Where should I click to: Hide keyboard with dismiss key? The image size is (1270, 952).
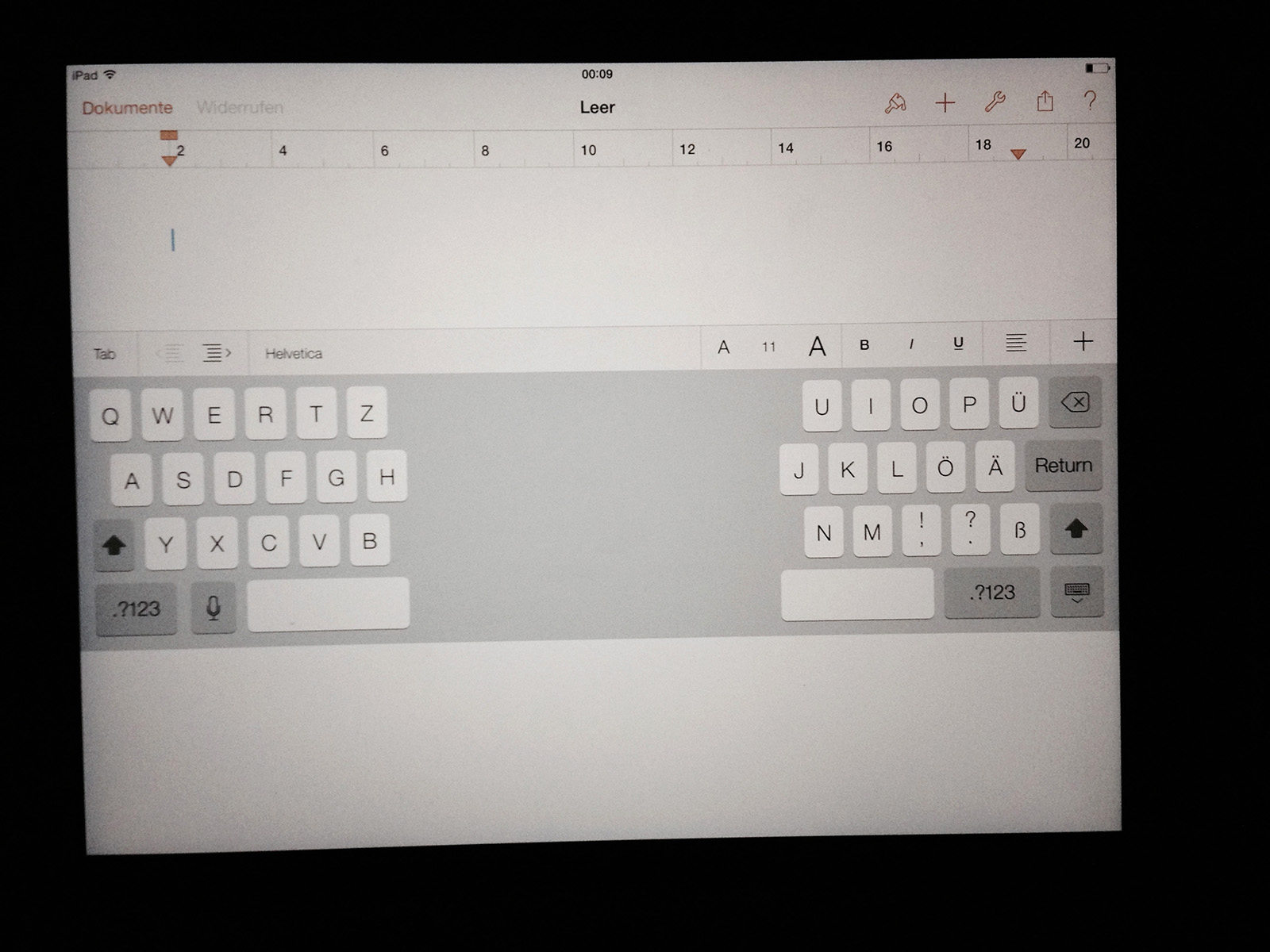[1077, 592]
